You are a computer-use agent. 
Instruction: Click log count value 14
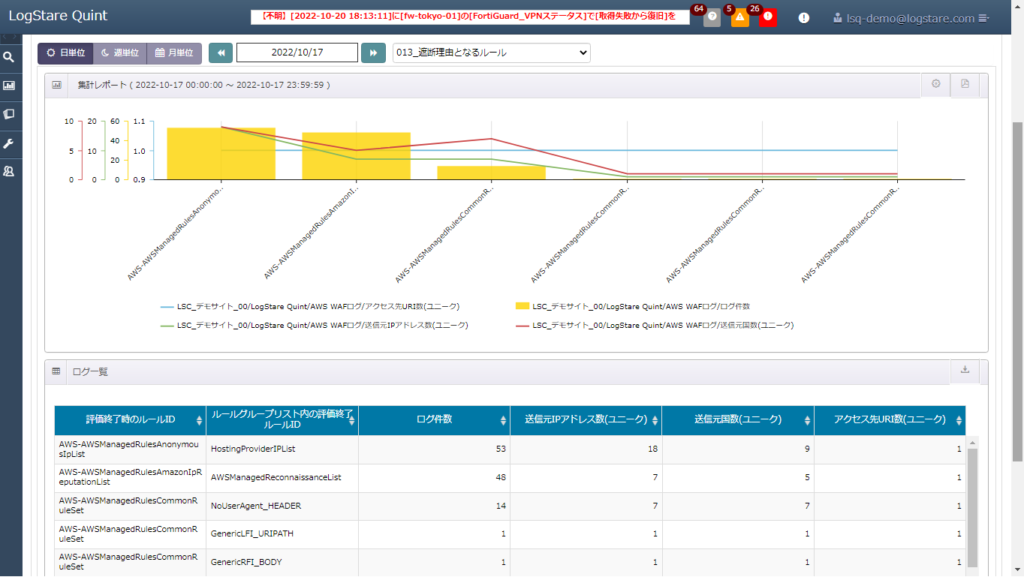(500, 506)
